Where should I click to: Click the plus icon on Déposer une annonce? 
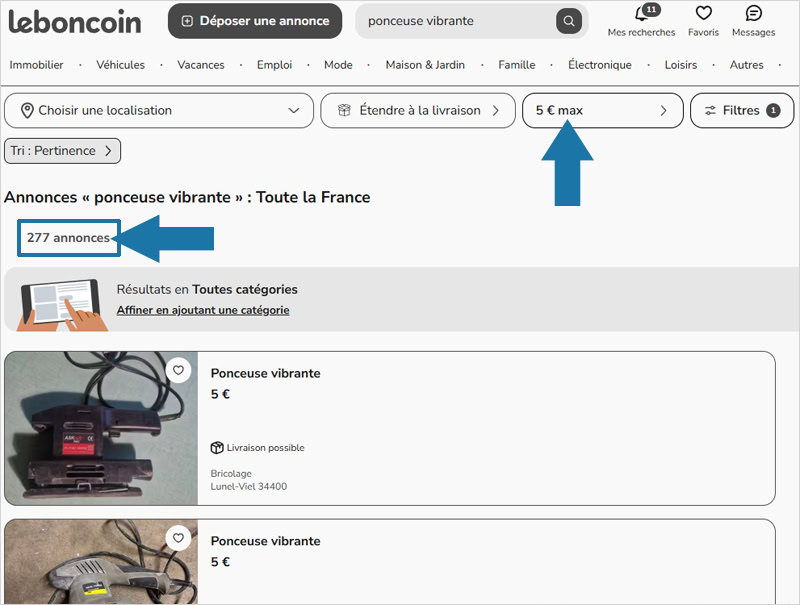(187, 21)
